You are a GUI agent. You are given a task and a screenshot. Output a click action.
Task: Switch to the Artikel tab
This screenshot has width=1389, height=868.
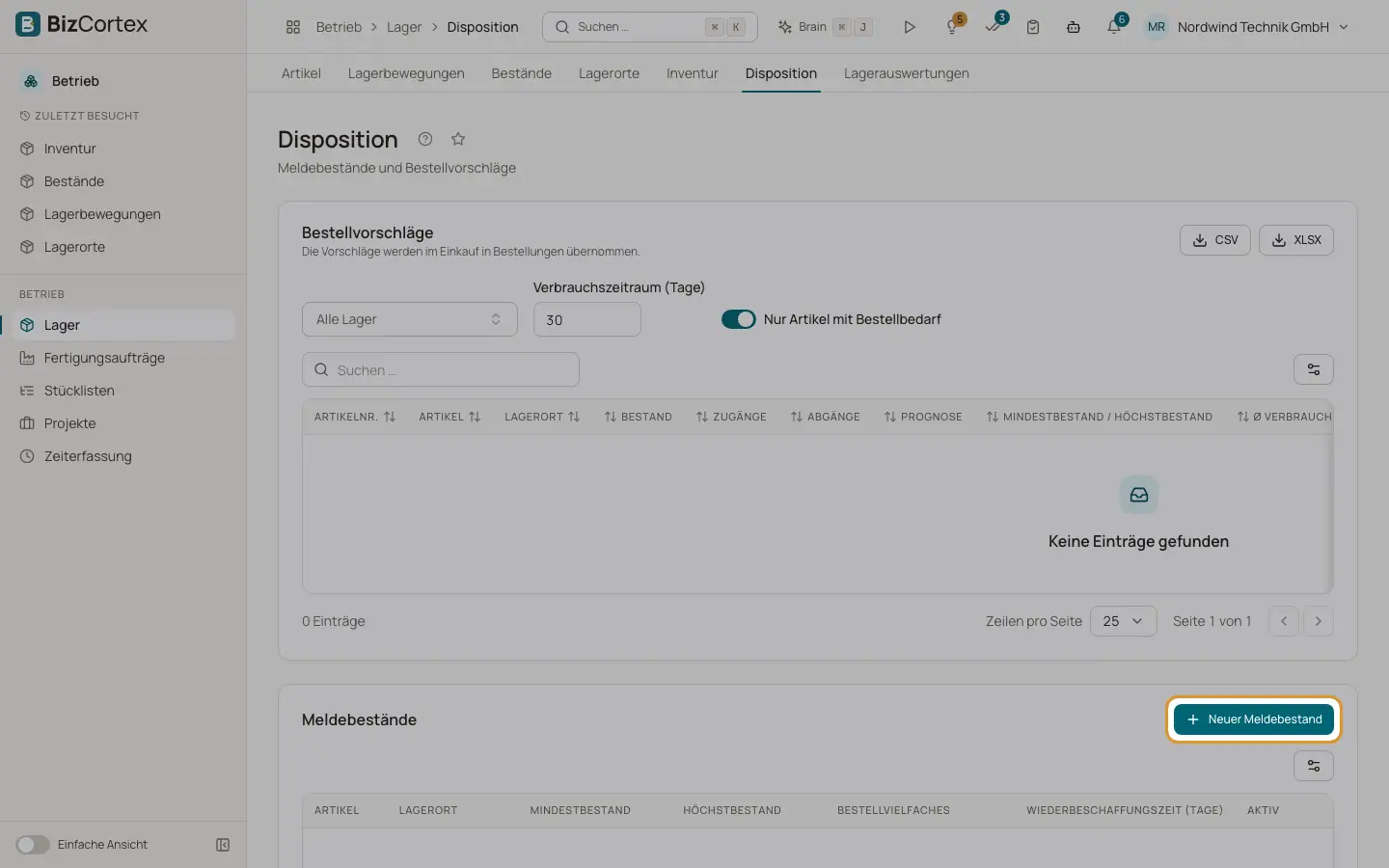pos(301,73)
